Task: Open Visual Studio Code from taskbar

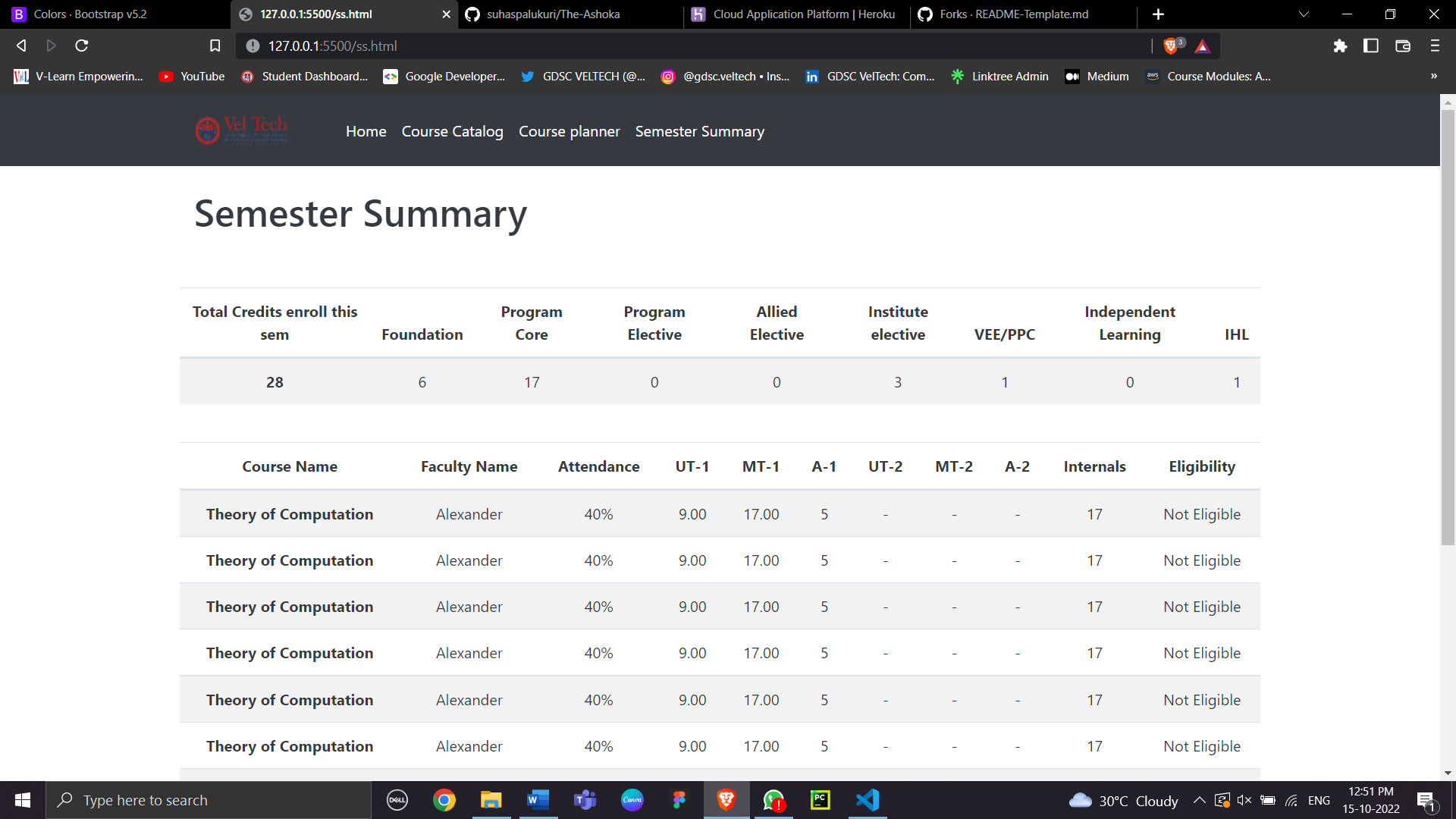Action: coord(868,800)
